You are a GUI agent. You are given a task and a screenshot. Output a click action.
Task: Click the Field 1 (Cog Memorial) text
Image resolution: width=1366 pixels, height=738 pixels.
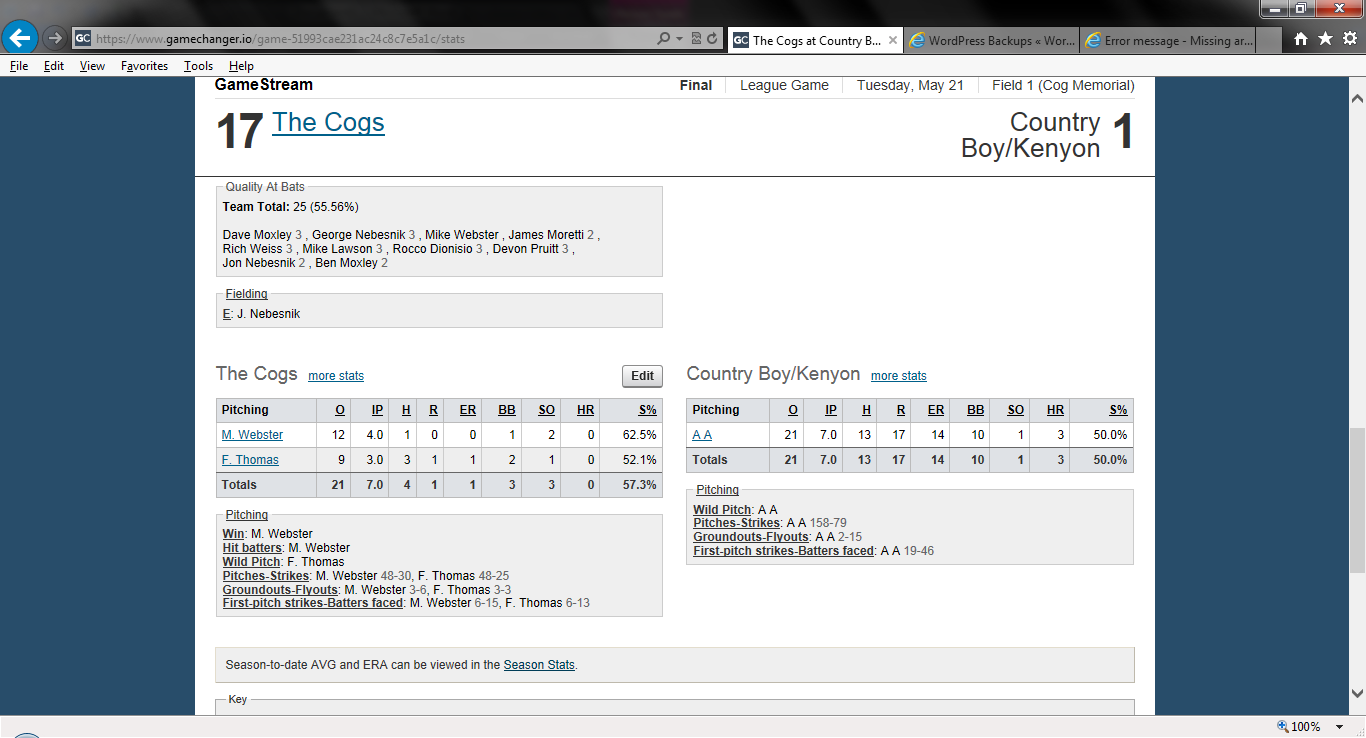coord(1063,86)
